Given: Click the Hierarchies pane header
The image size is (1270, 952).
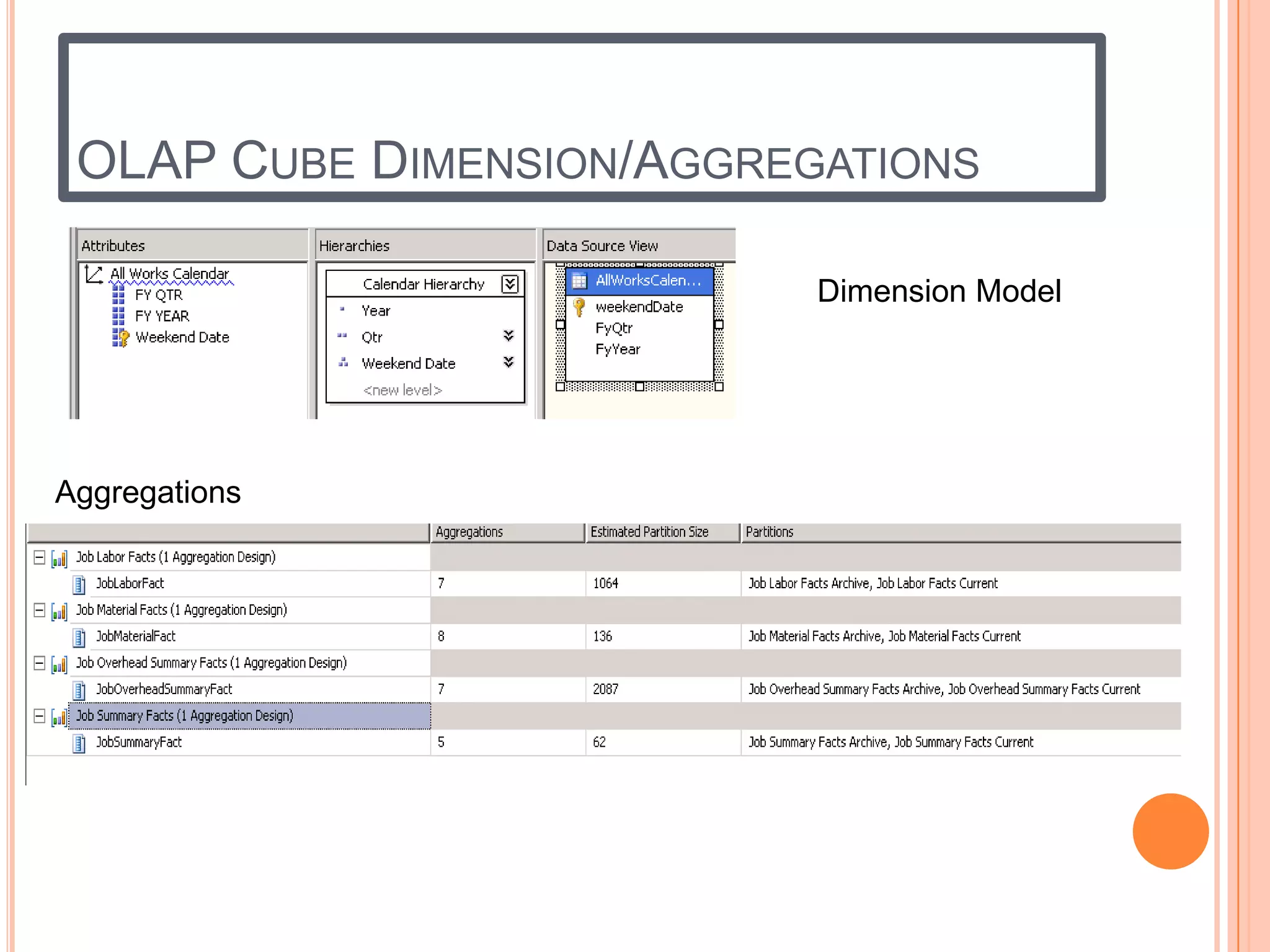Looking at the screenshot, I should click(425, 245).
